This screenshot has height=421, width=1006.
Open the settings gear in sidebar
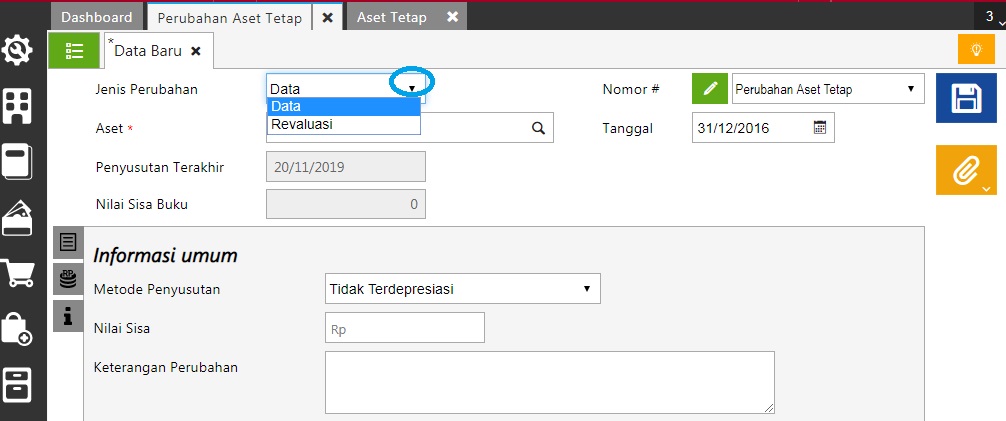click(x=19, y=49)
